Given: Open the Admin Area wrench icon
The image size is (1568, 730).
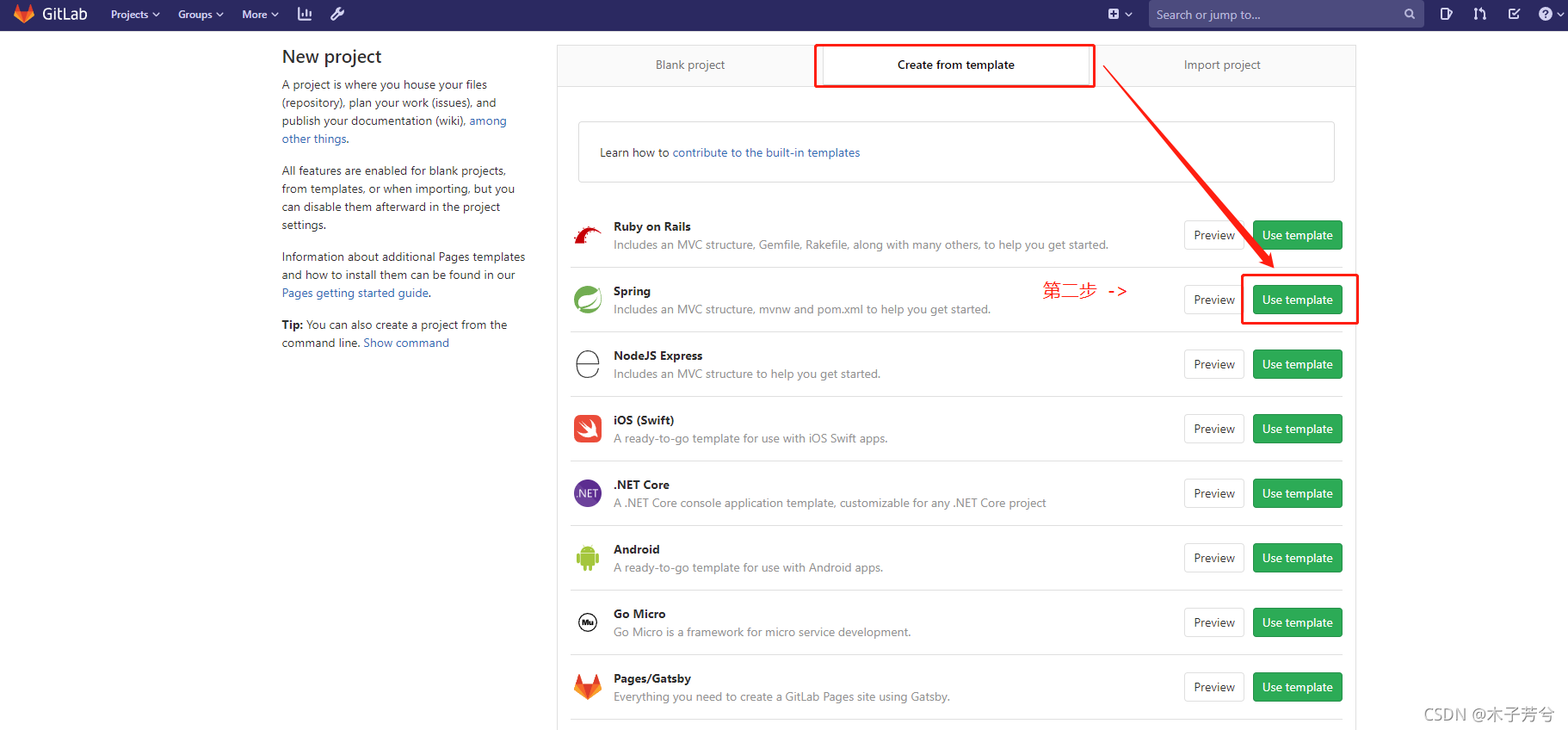Looking at the screenshot, I should tap(337, 14).
